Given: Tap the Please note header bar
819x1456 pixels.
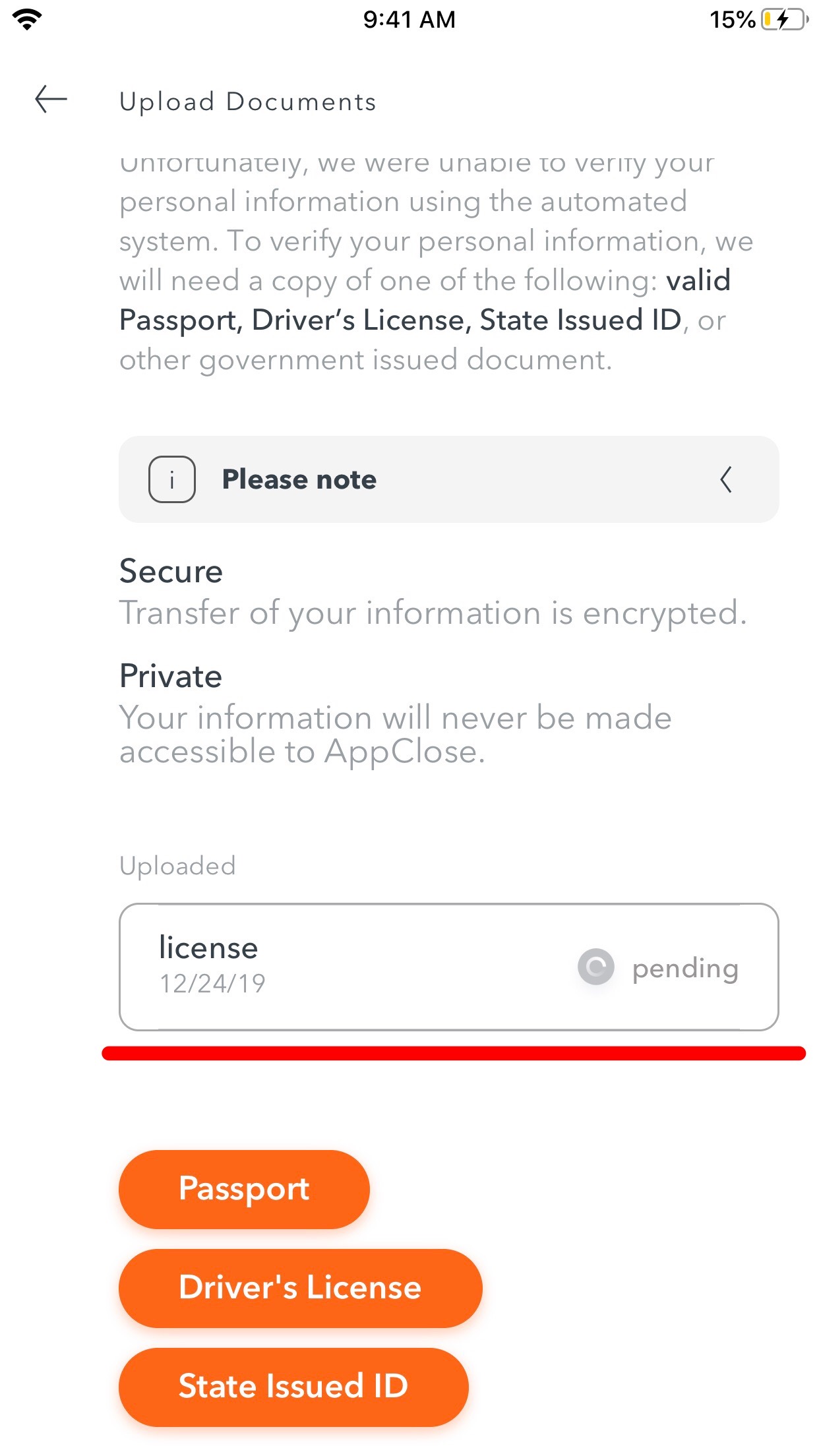Looking at the screenshot, I should pos(449,479).
